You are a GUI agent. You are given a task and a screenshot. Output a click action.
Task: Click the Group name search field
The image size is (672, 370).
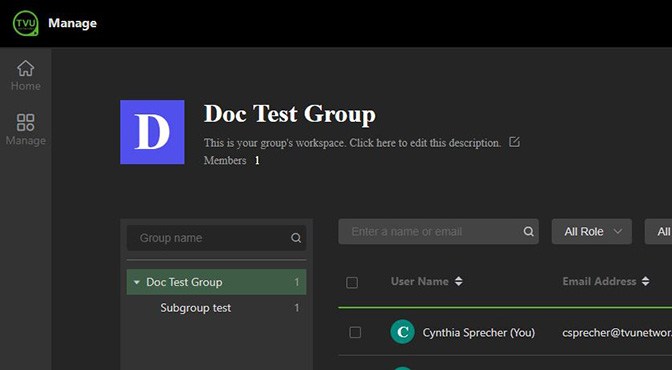click(x=216, y=238)
